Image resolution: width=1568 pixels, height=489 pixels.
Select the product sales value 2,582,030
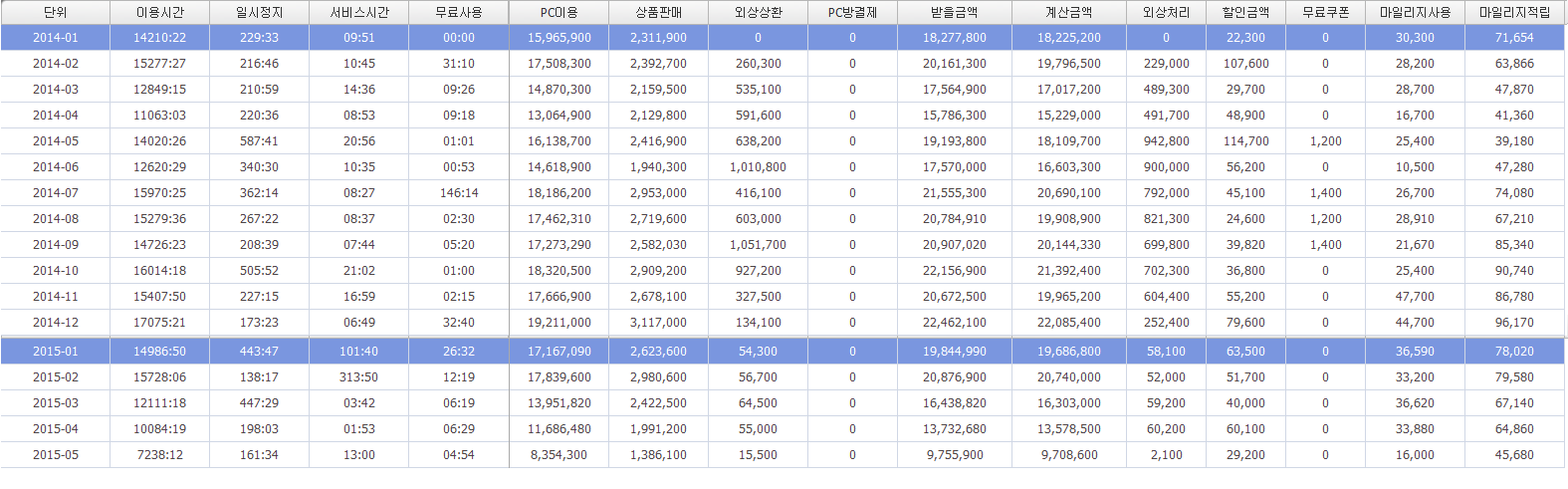coord(659,245)
